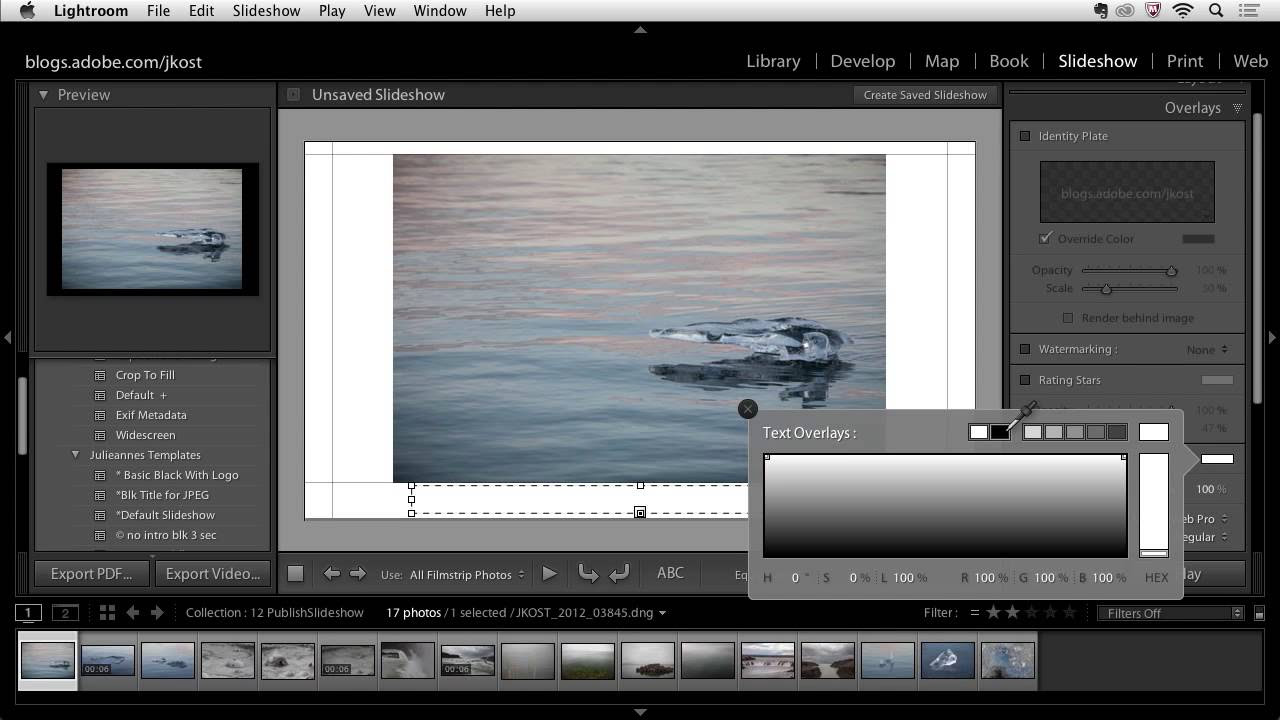Open the Play menu
Viewport: 1280px width, 720px height.
tap(332, 11)
